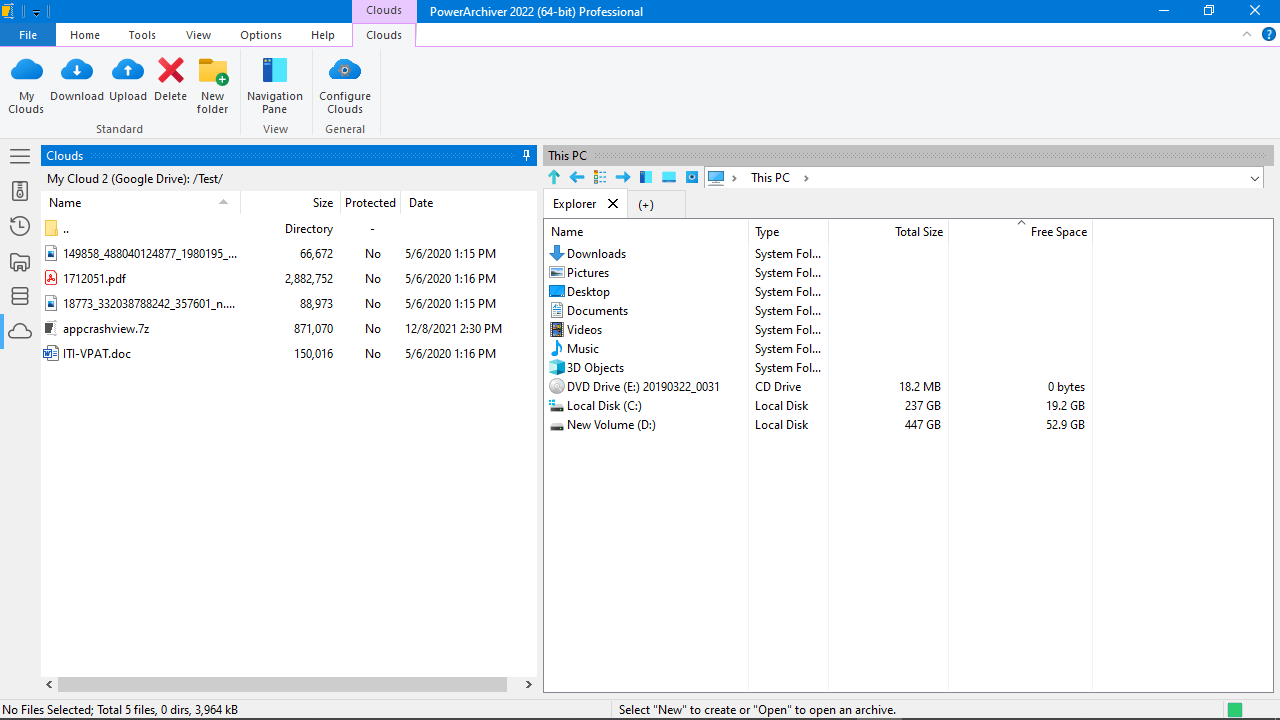Pin the Clouds panel
Viewport: 1280px width, 720px height.
click(x=527, y=155)
